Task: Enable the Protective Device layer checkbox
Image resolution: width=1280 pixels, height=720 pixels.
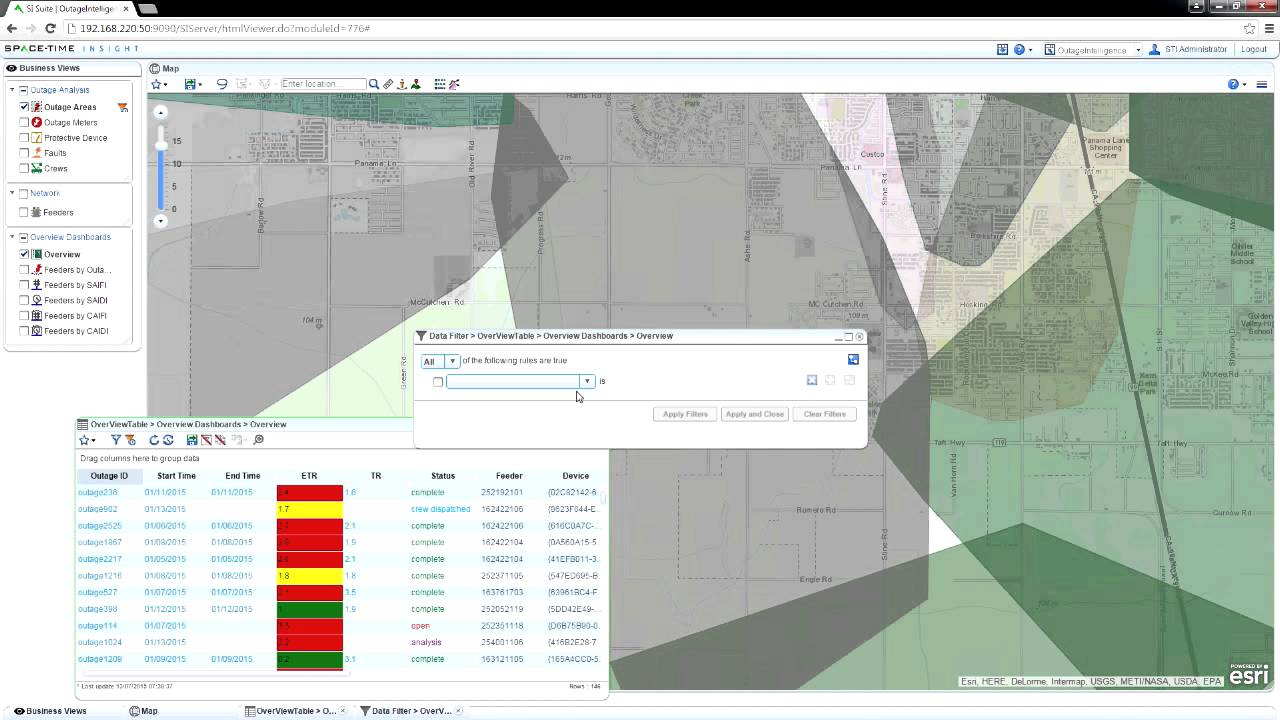Action: coord(24,138)
